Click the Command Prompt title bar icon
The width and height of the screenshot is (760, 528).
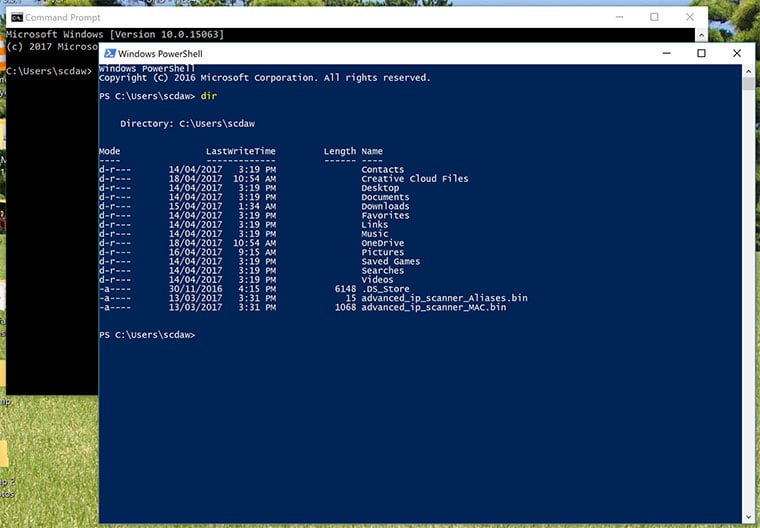(x=17, y=17)
